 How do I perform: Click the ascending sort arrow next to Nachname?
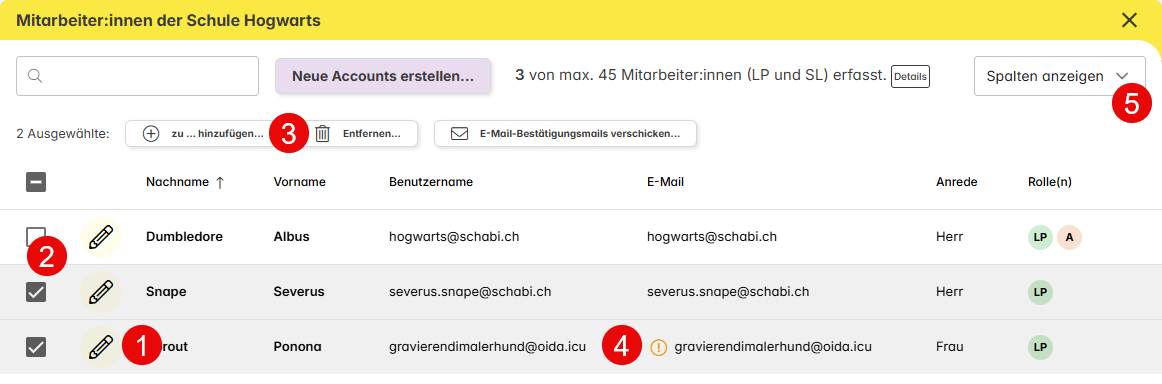tap(220, 182)
